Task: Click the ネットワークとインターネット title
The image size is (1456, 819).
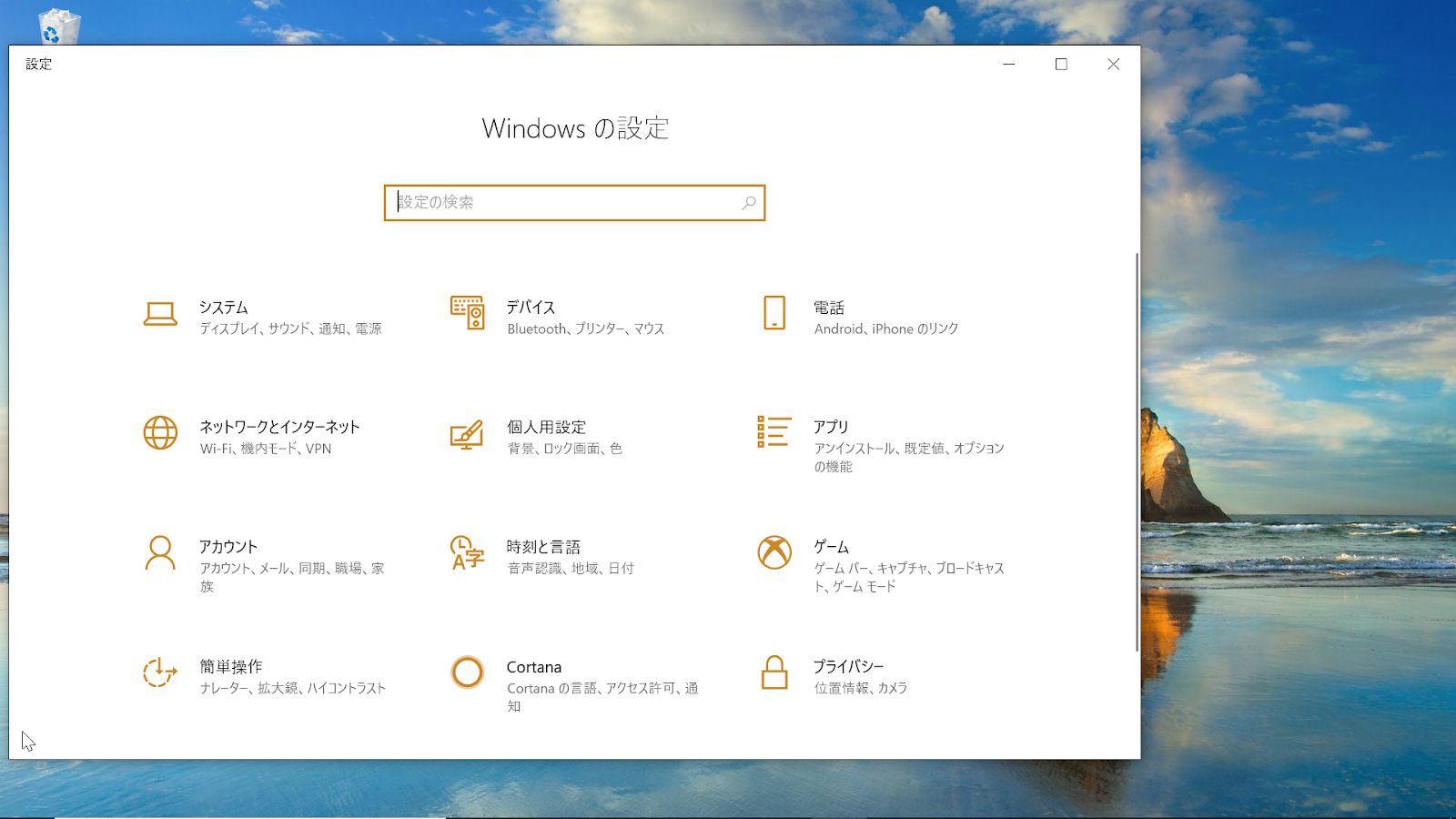Action: click(x=280, y=427)
